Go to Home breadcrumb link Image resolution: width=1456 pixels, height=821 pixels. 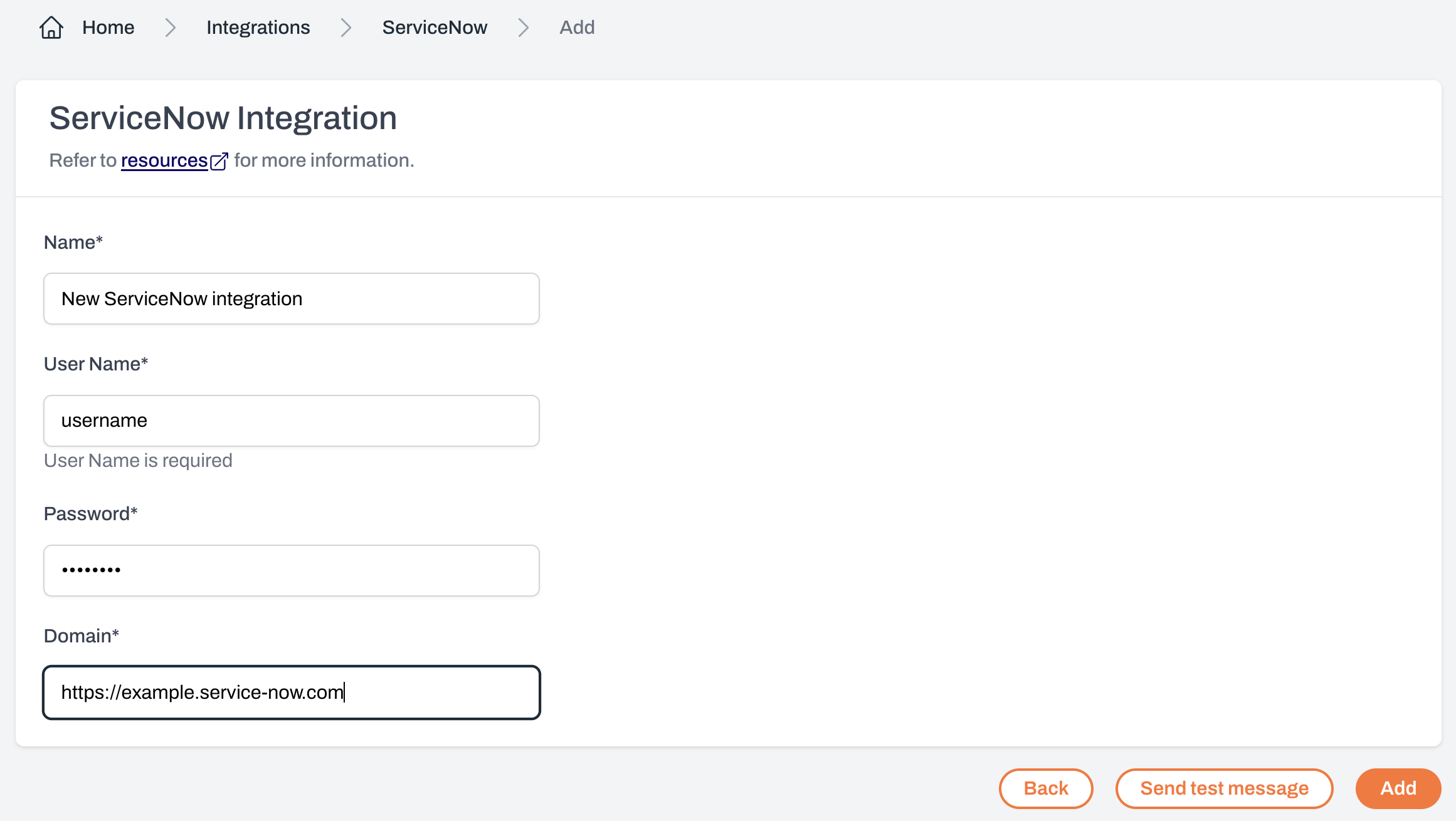click(x=108, y=28)
